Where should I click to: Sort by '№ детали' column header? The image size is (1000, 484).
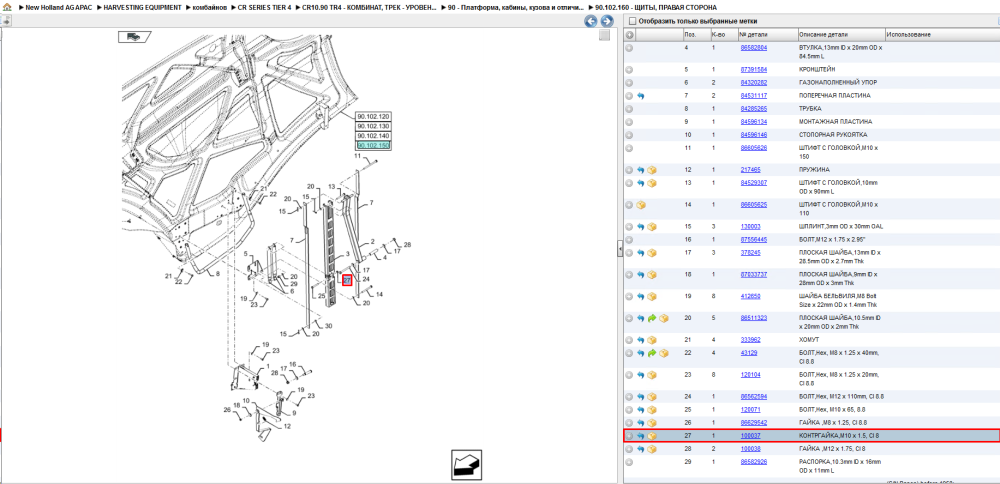tap(753, 34)
